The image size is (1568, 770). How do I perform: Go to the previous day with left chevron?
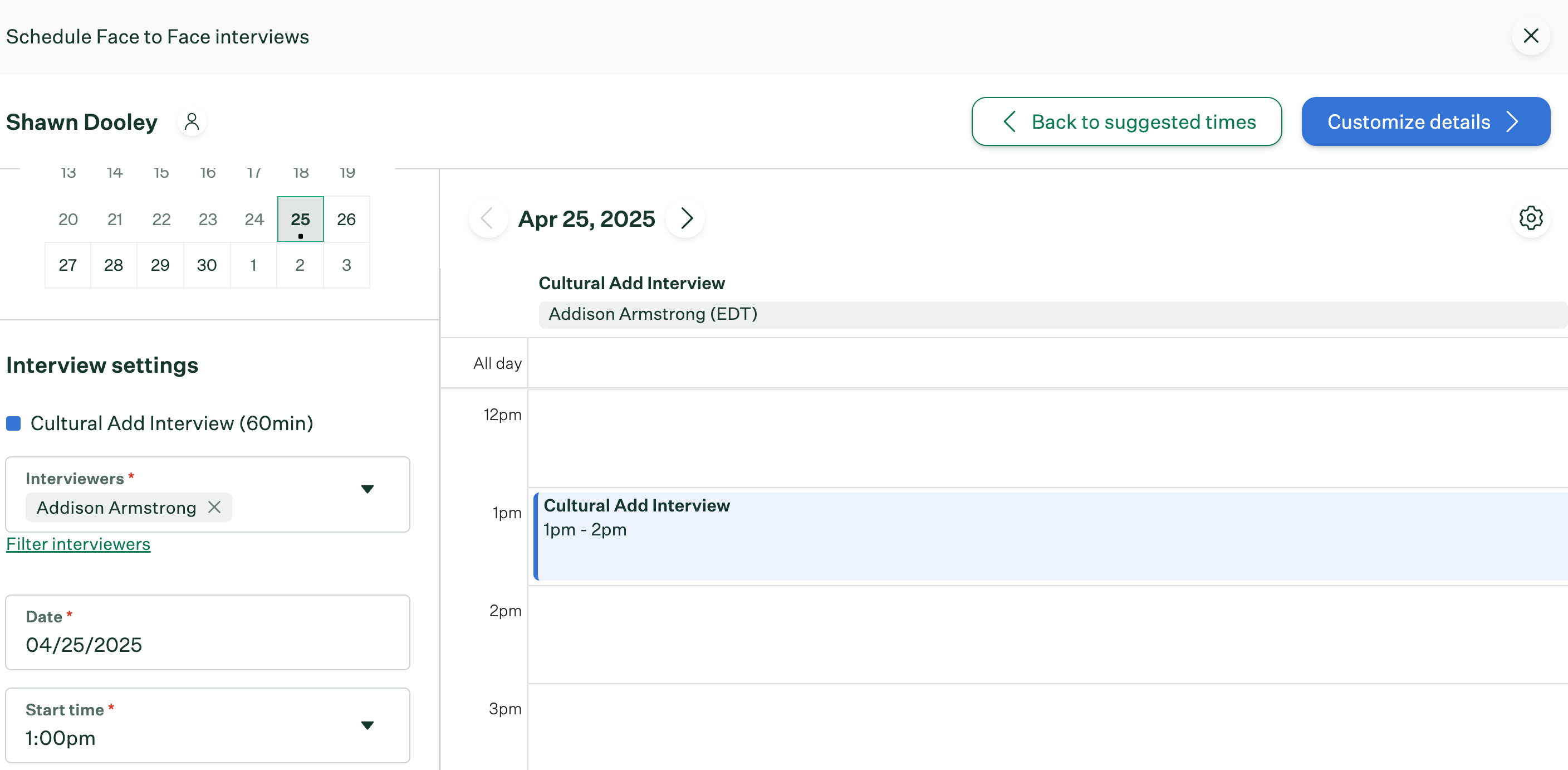pyautogui.click(x=488, y=219)
